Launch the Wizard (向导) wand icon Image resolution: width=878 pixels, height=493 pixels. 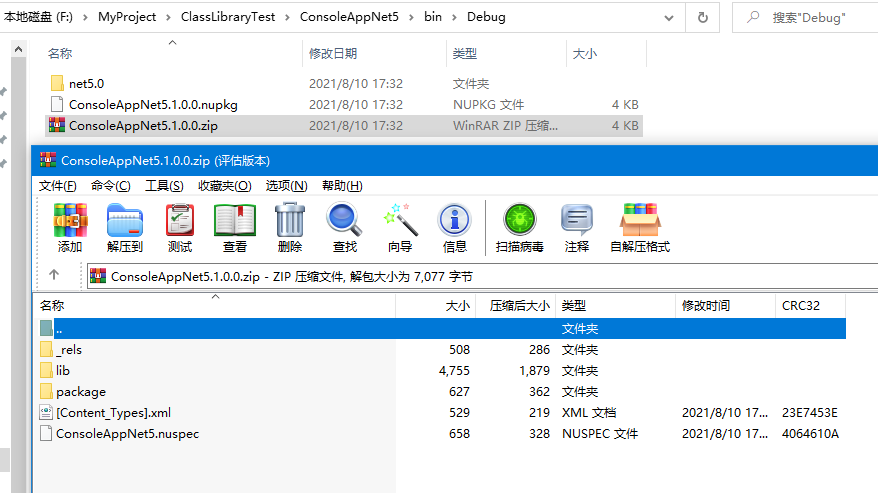[x=400, y=221]
